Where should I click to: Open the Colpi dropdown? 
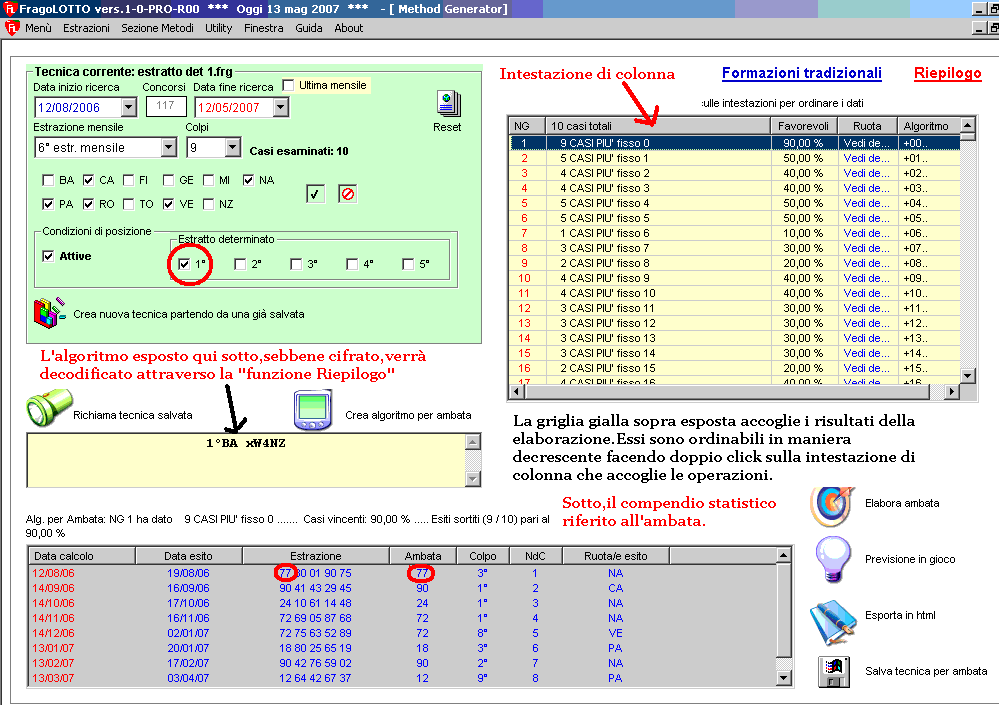(x=233, y=148)
